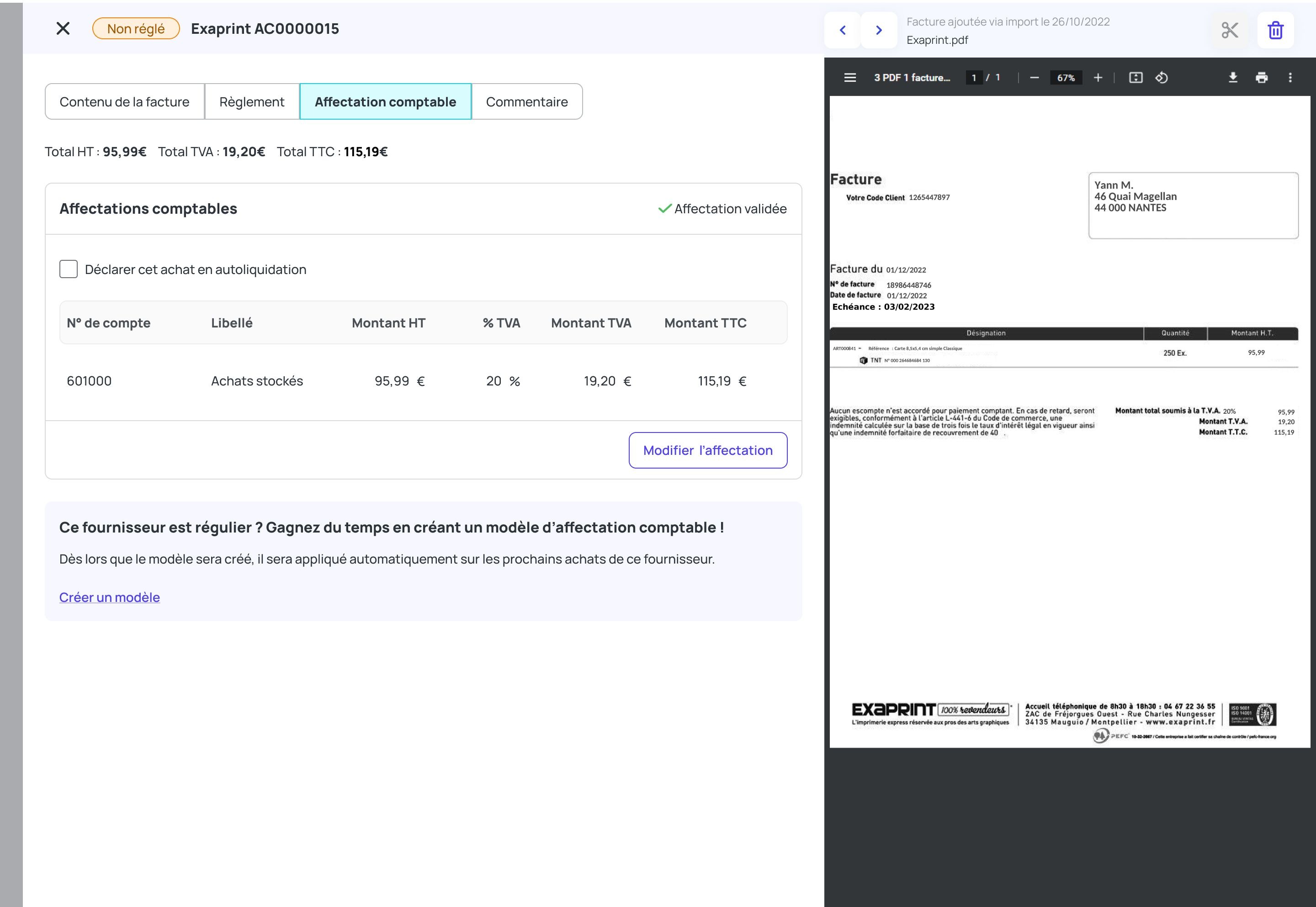Click the 67% zoom level field

[x=1066, y=78]
